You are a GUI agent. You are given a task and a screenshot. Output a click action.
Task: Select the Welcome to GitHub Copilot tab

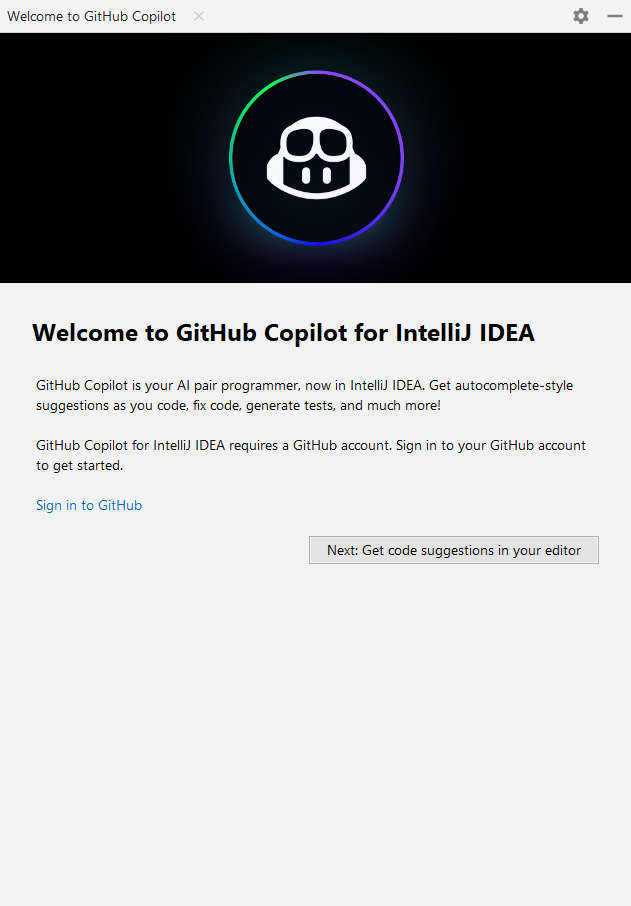click(91, 16)
